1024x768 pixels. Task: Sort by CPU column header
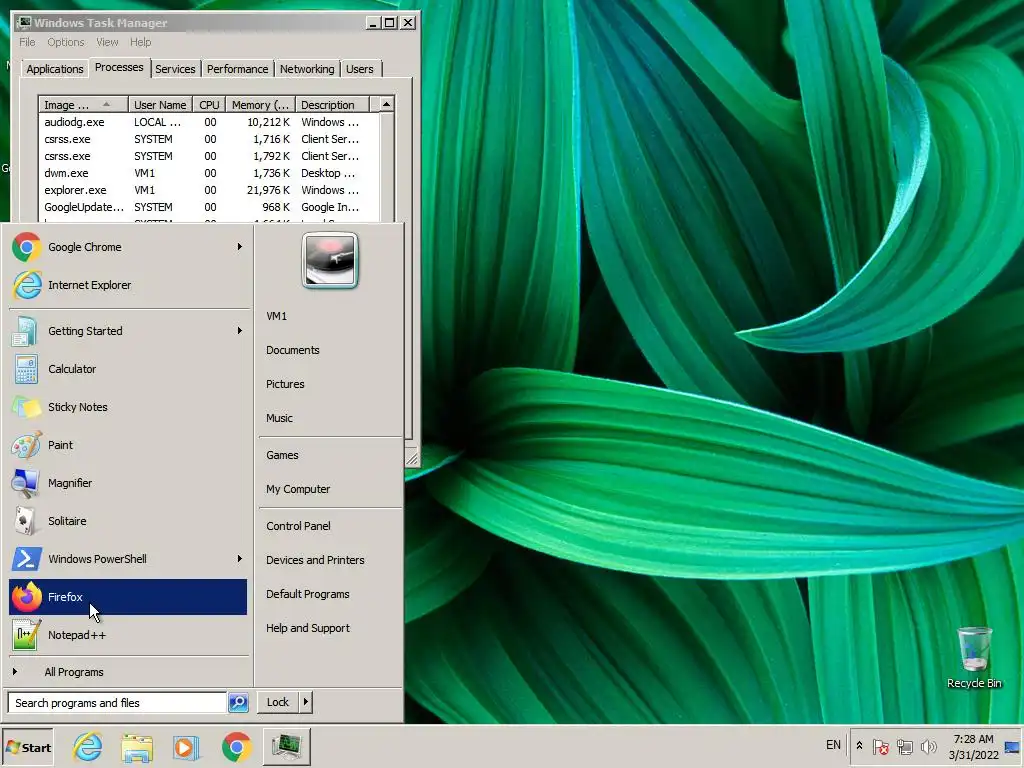209,104
